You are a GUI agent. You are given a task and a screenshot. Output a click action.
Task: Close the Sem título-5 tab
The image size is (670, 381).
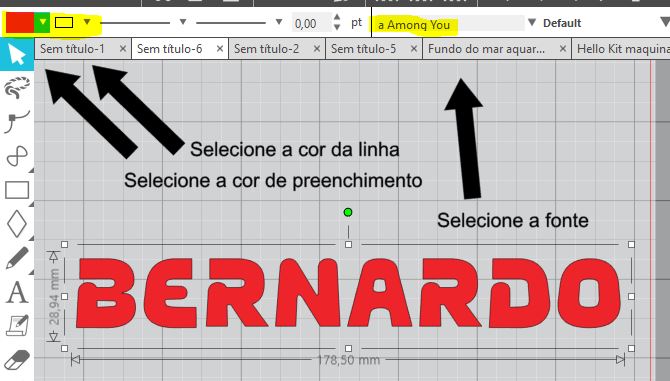tap(414, 49)
